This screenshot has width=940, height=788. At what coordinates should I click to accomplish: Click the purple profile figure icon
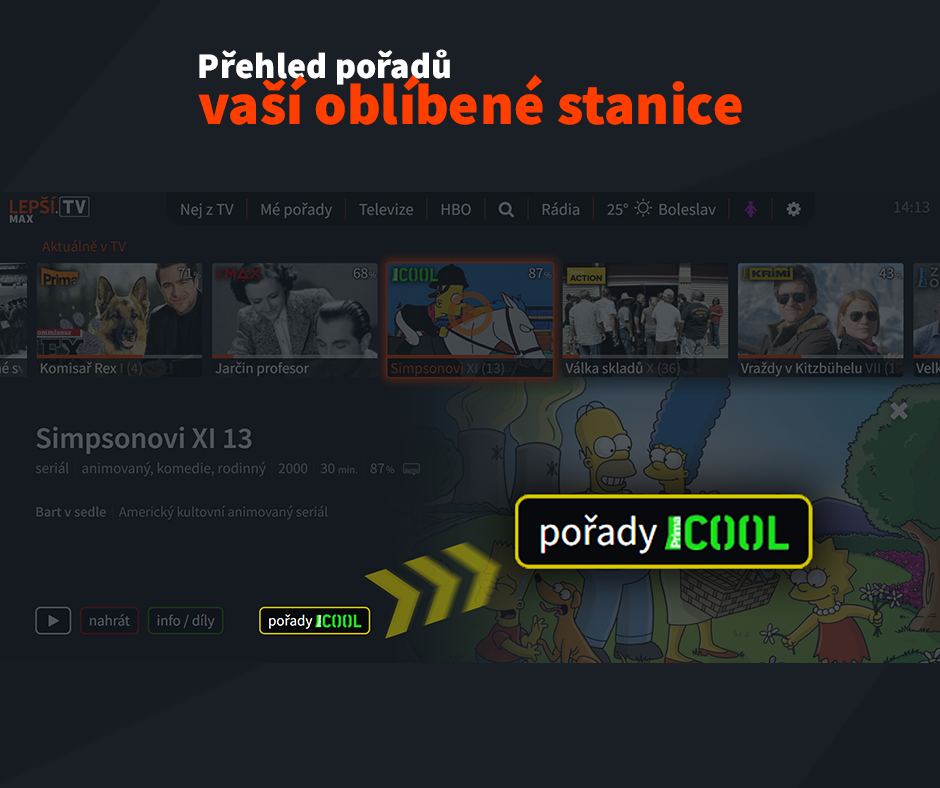(x=751, y=209)
